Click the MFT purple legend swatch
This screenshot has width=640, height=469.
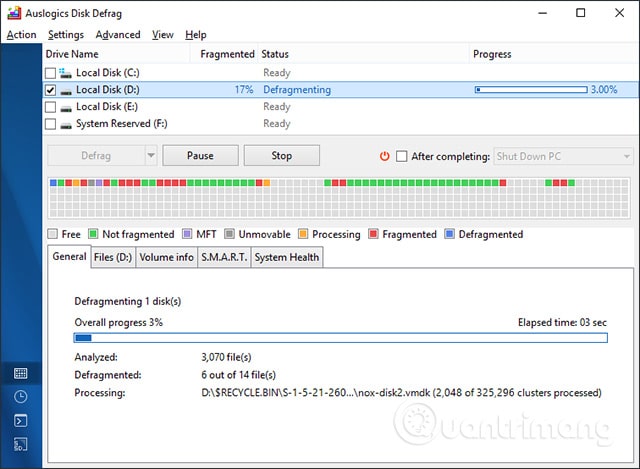[187, 234]
